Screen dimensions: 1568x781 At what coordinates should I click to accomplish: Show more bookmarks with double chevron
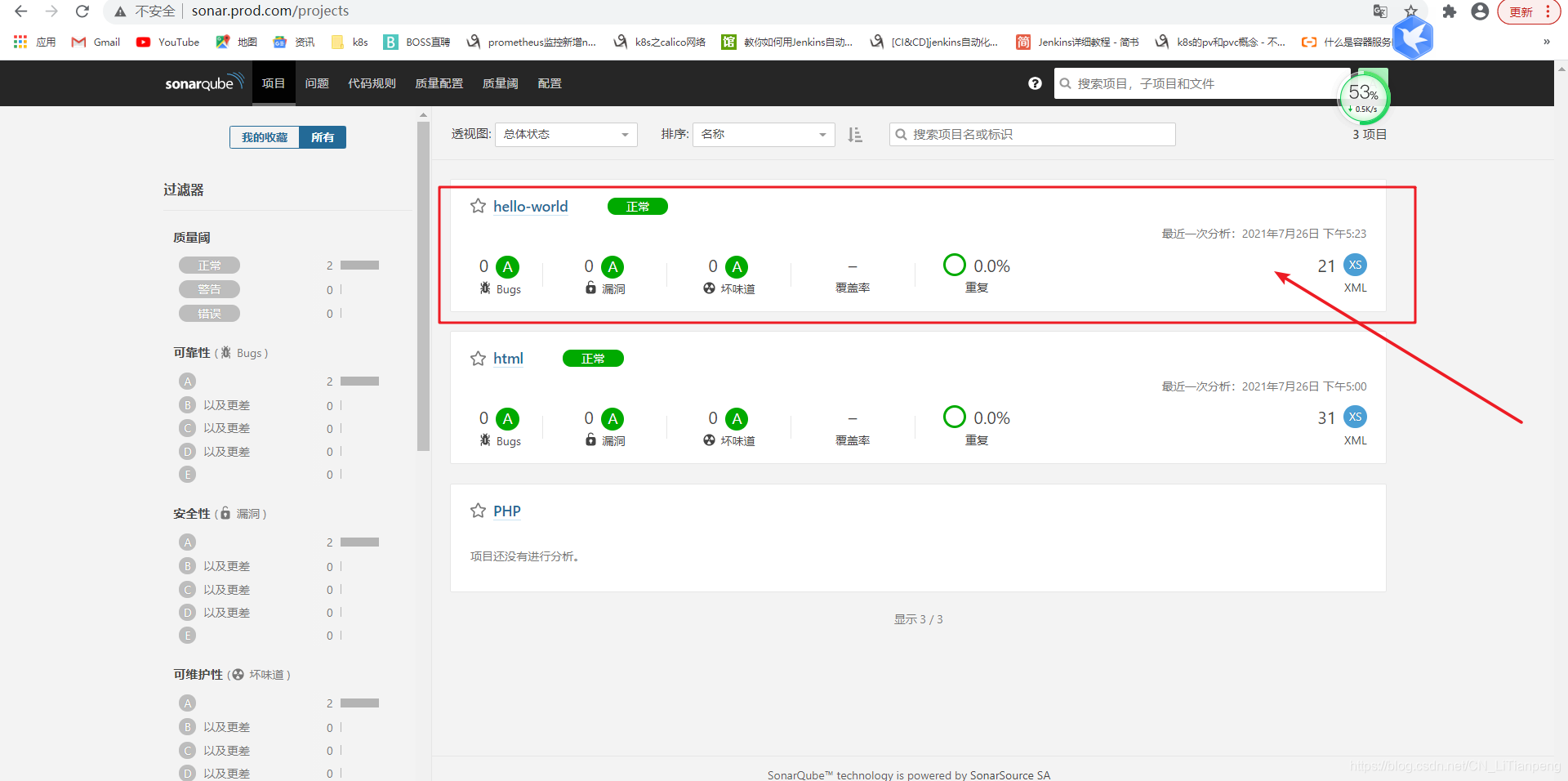click(x=1546, y=42)
